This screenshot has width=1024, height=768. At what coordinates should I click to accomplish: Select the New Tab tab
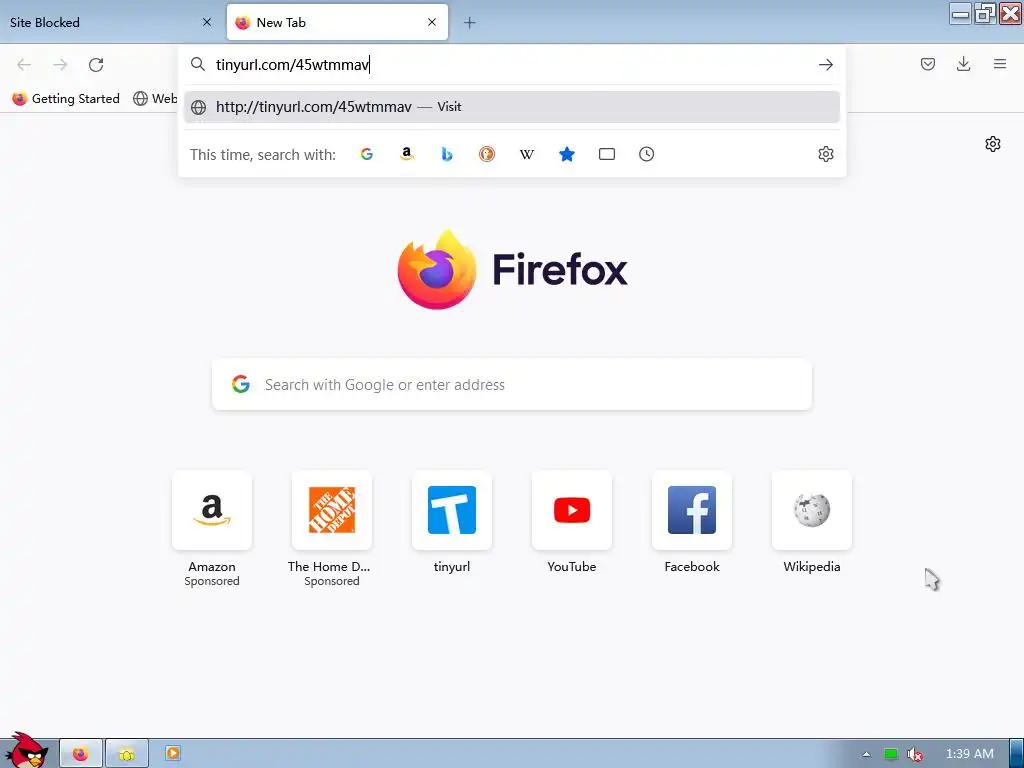tap(337, 22)
